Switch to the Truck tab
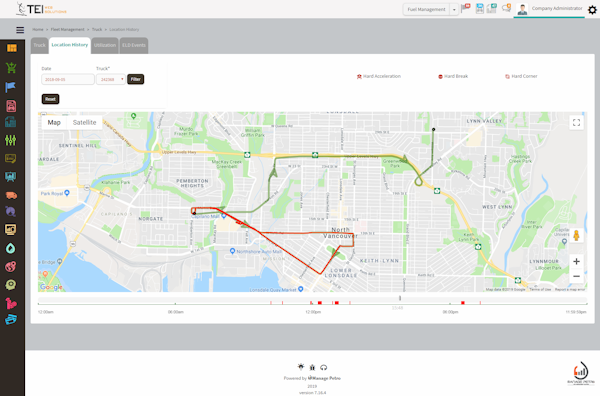The image size is (600, 396). [39, 45]
